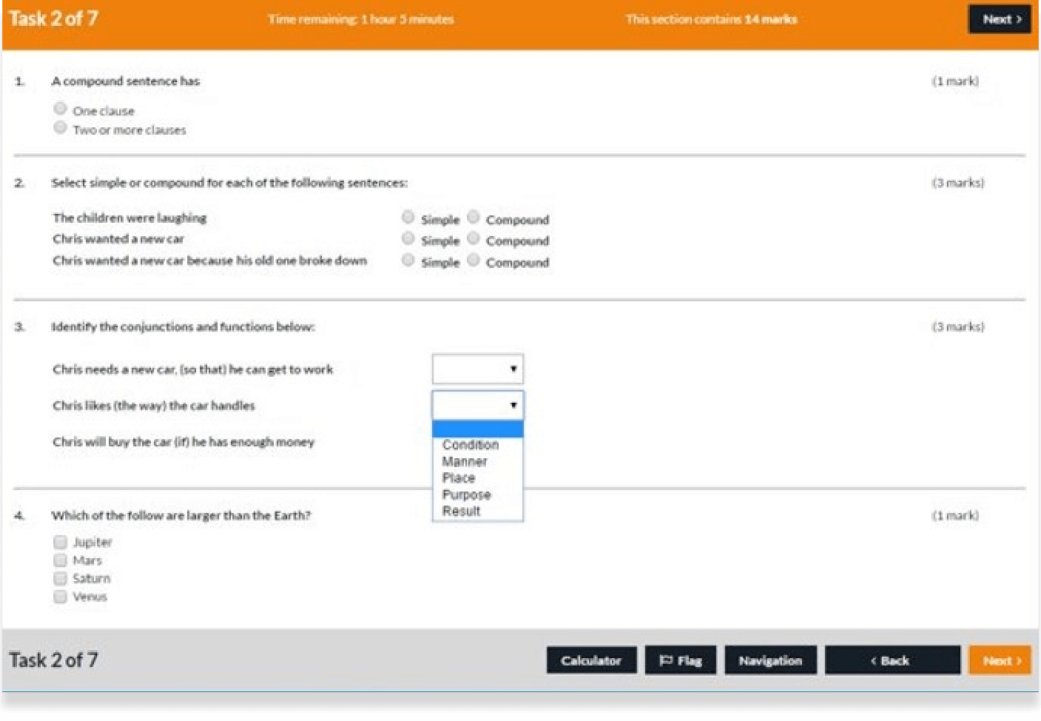Pick 'Result' in the open dropdown list
Viewport: 1041px width, 721px height.
[x=461, y=511]
